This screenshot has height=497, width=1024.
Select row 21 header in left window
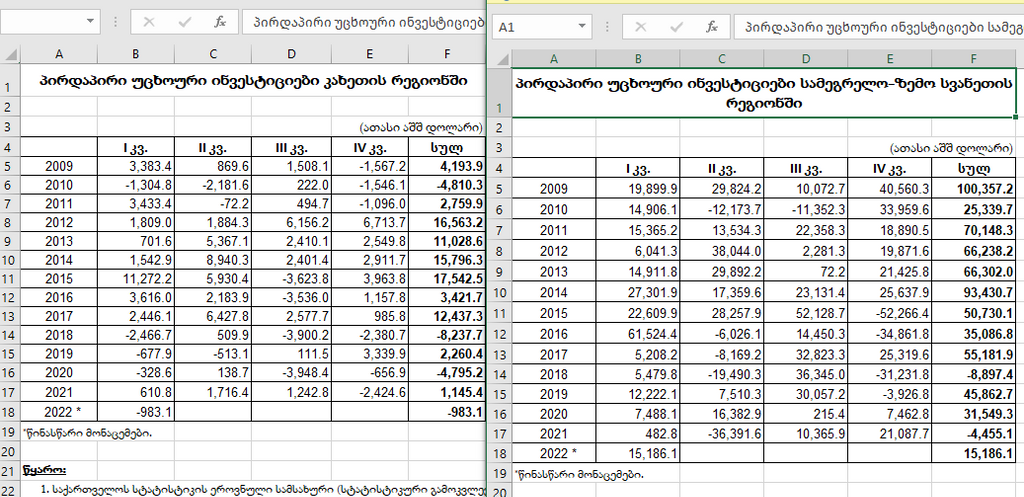[x=10, y=470]
